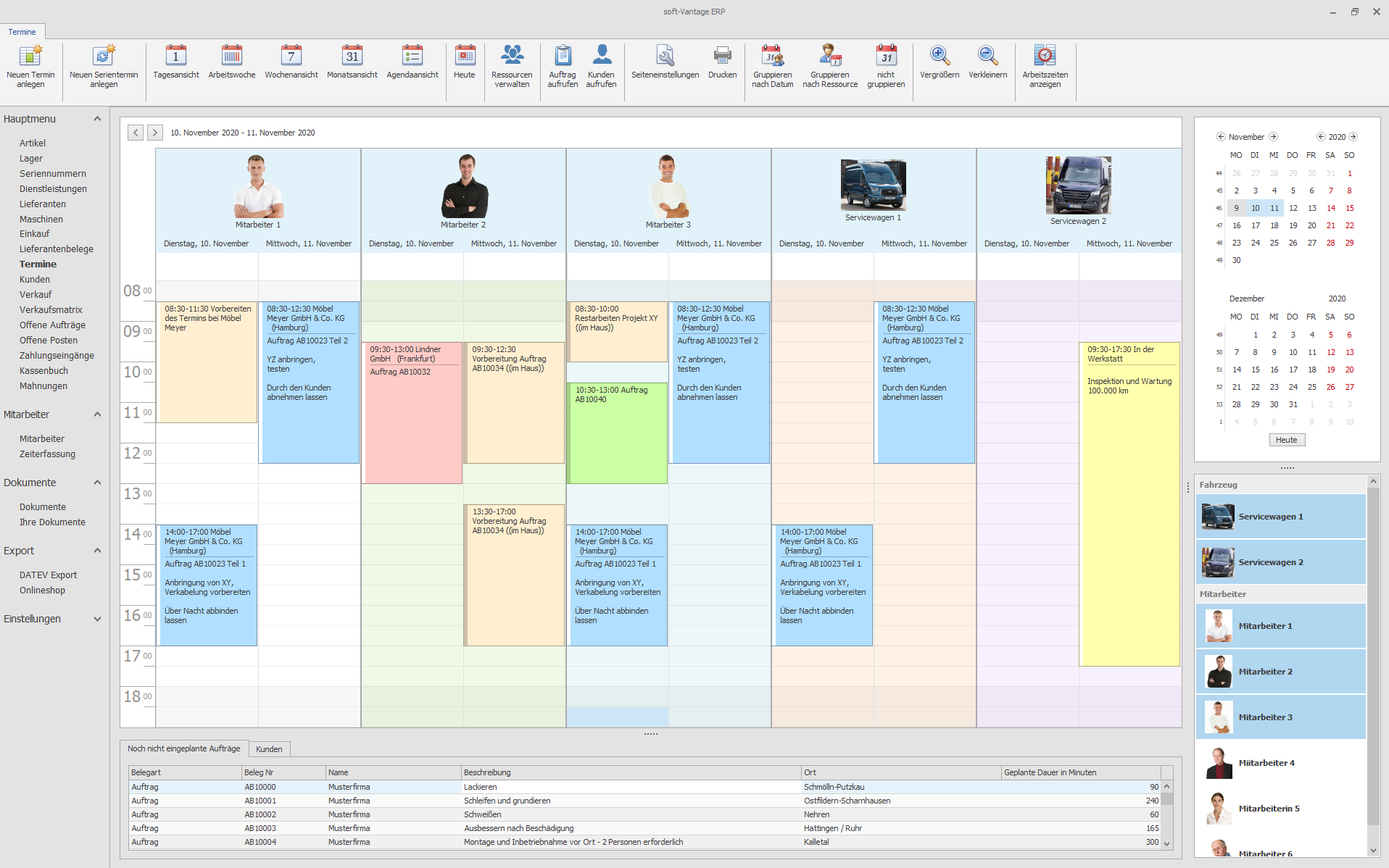Create a new appointment with Neuen Termin anlegen
This screenshot has height=868, width=1389.
click(30, 66)
